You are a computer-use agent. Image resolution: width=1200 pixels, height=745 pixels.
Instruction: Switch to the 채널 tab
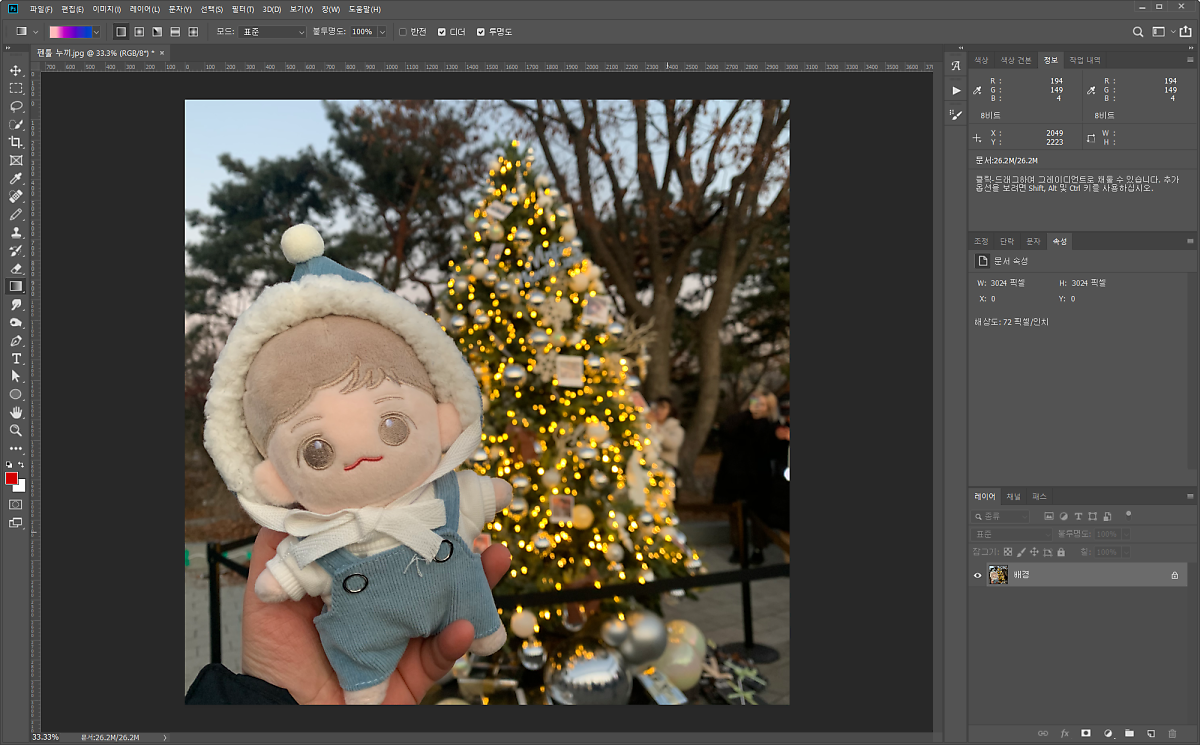(1013, 496)
